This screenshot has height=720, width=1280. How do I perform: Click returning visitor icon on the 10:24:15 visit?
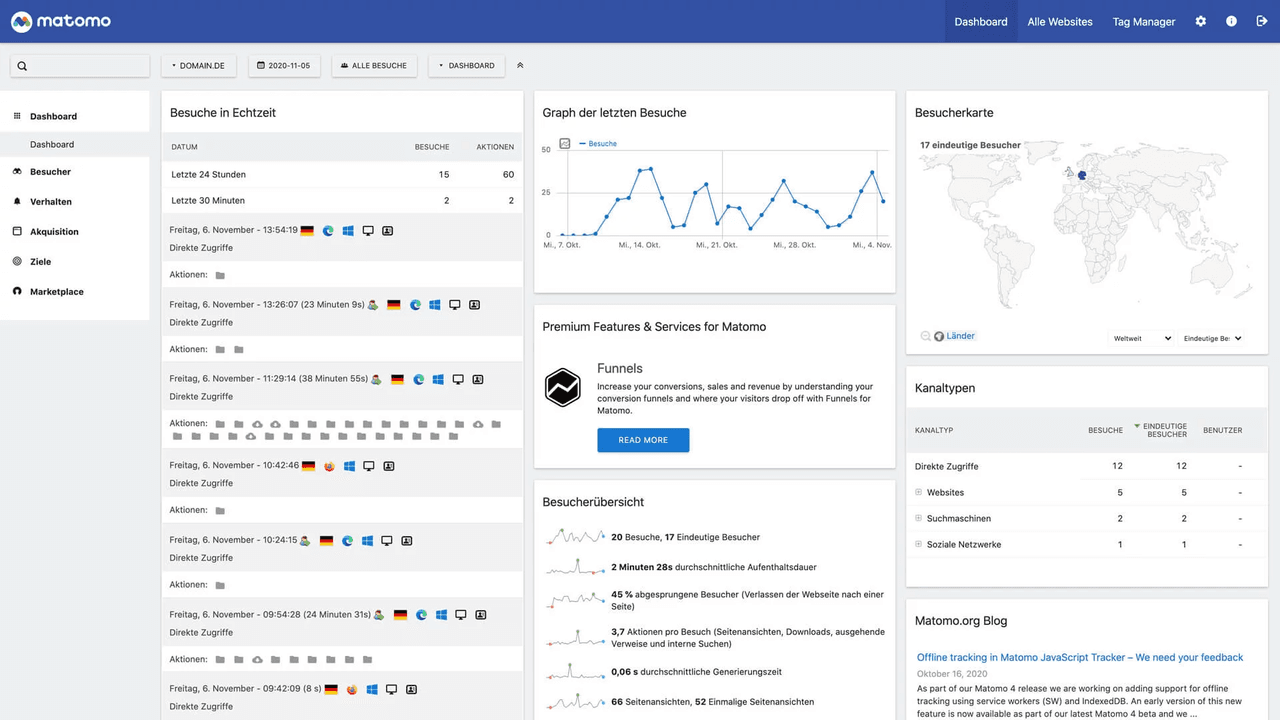point(305,541)
